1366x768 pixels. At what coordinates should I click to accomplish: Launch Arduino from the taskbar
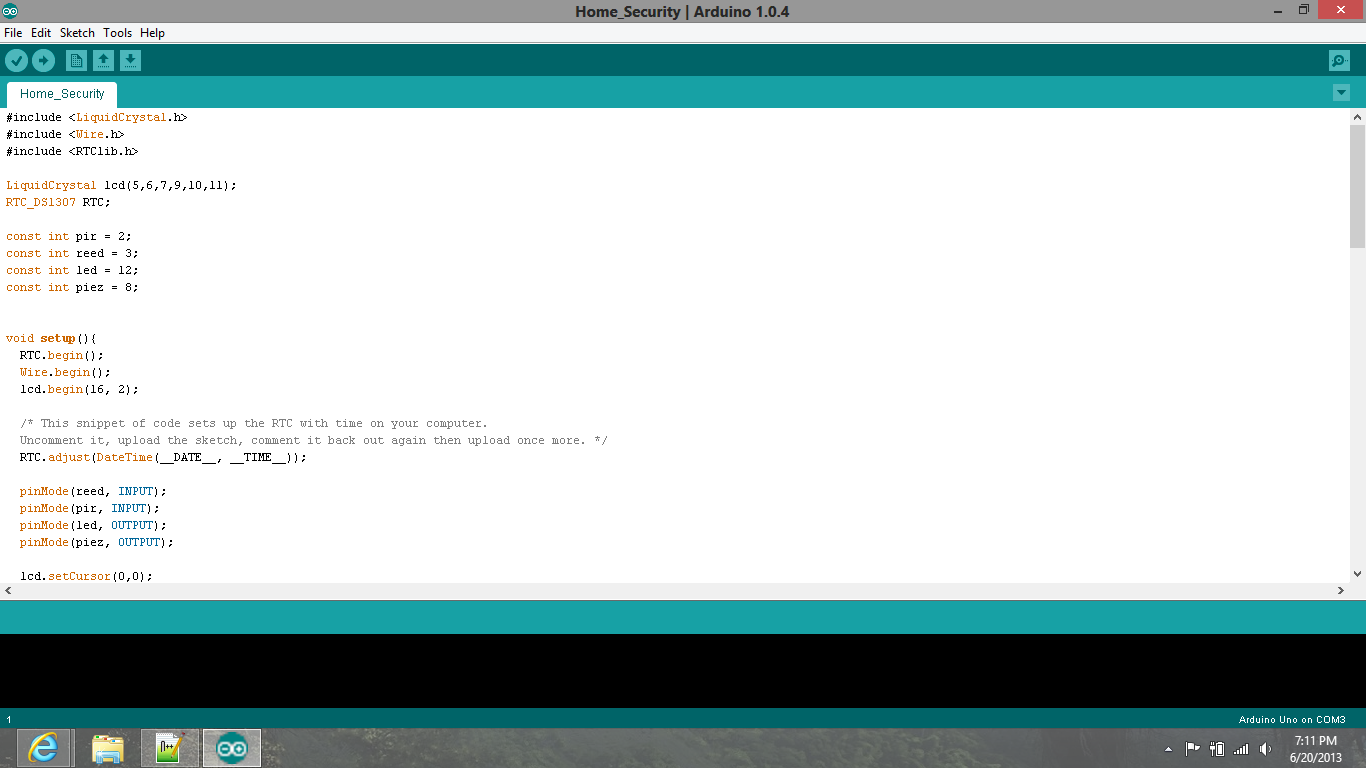pyautogui.click(x=231, y=747)
